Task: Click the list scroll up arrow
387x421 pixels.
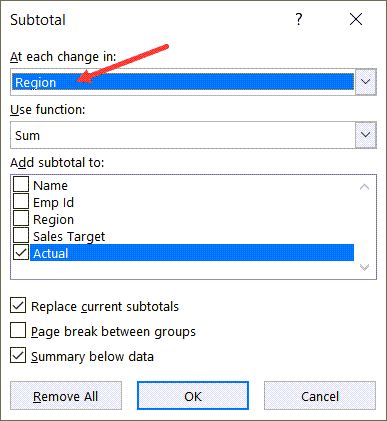Action: pos(365,187)
